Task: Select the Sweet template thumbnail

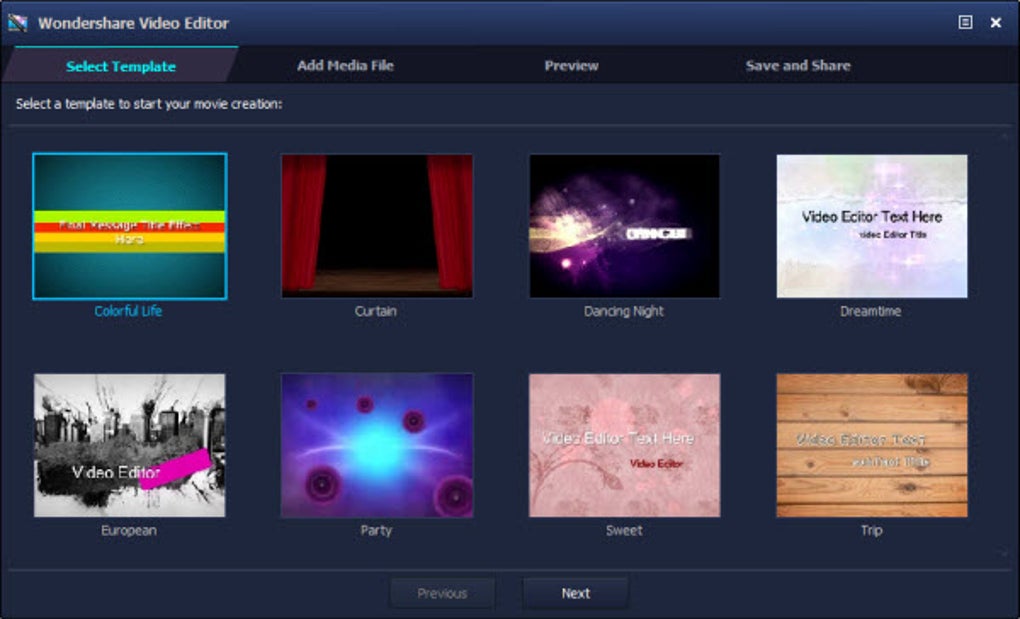Action: pyautogui.click(x=624, y=445)
